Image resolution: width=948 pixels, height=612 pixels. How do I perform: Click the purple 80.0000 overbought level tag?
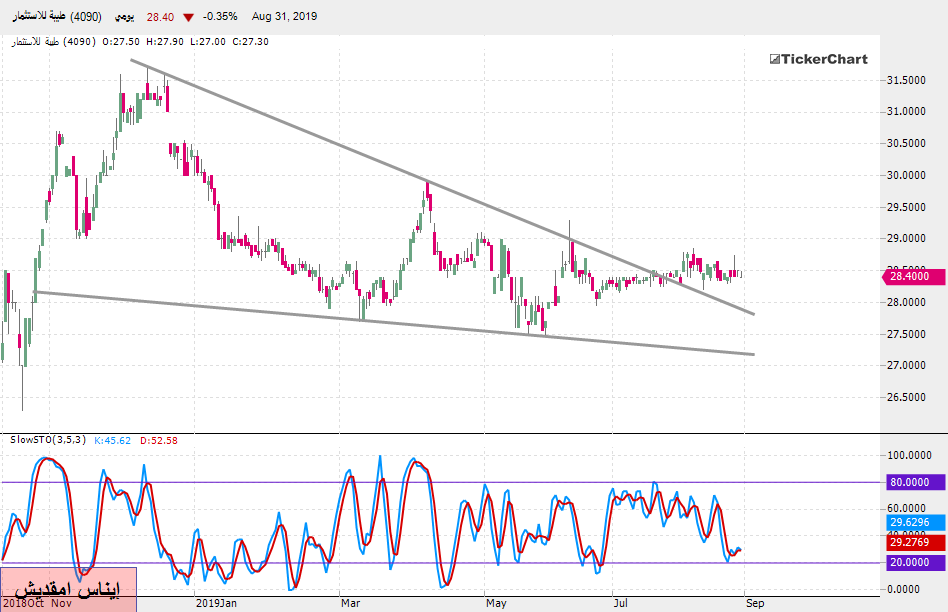coord(910,482)
